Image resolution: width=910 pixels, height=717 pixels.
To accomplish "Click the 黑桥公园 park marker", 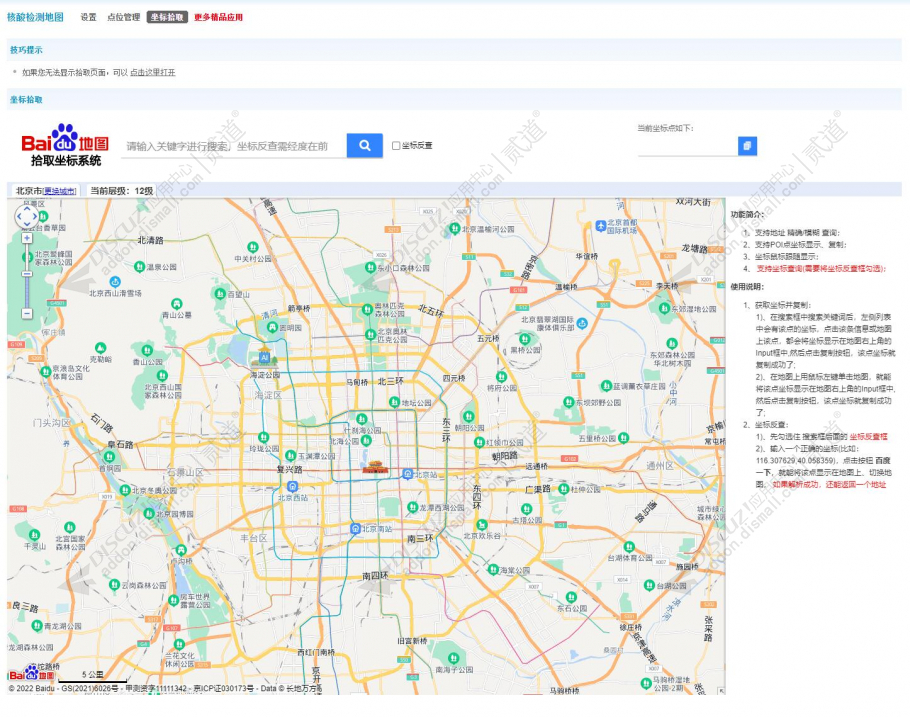I will tap(525, 339).
